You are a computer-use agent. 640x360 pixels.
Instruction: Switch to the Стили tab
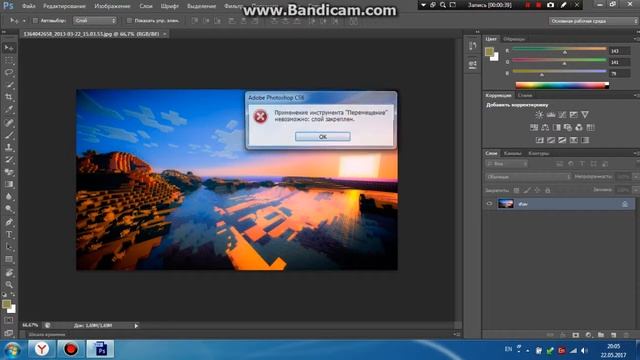tap(525, 96)
